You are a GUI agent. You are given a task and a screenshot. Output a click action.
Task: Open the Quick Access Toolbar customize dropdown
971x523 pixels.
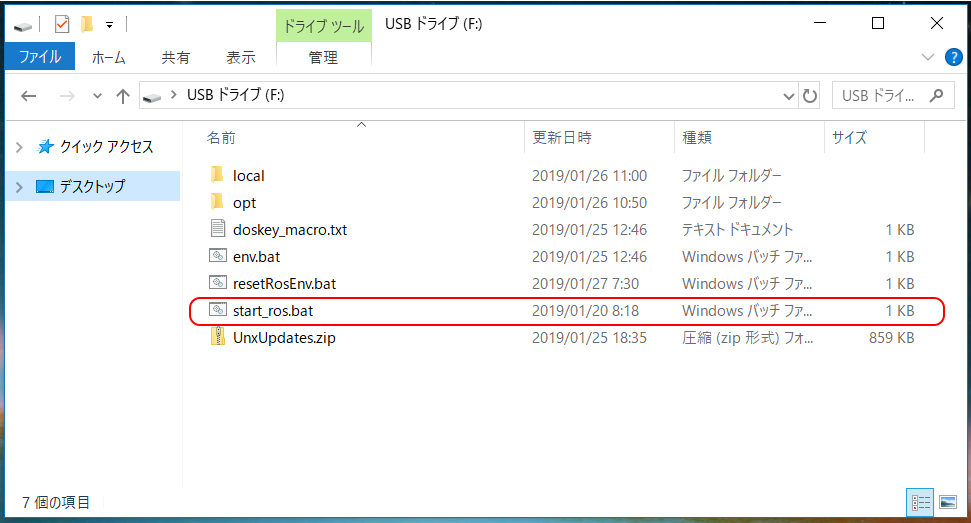[x=110, y=25]
